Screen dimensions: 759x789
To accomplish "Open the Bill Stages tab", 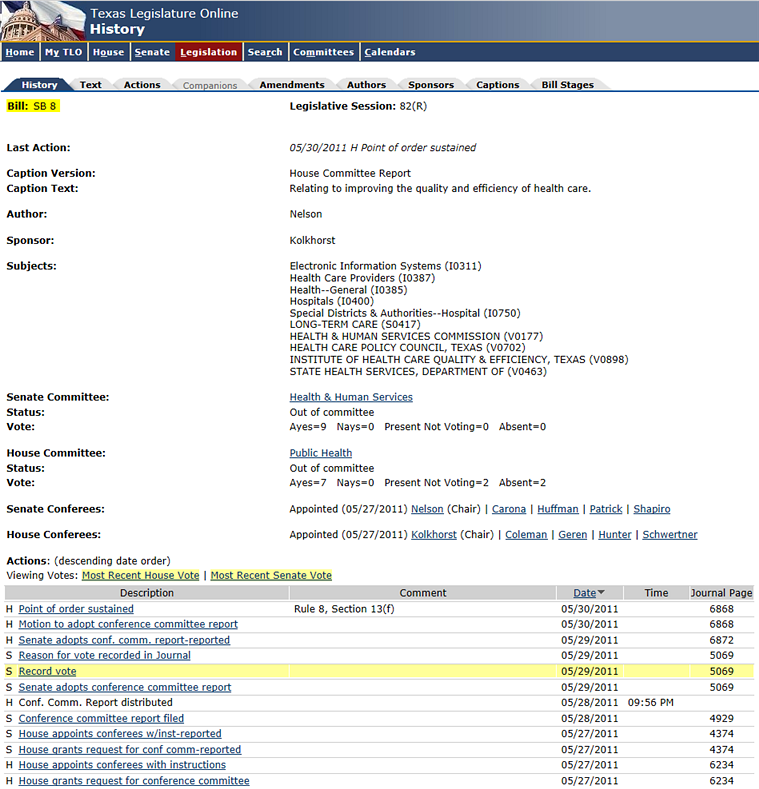I will (x=567, y=85).
